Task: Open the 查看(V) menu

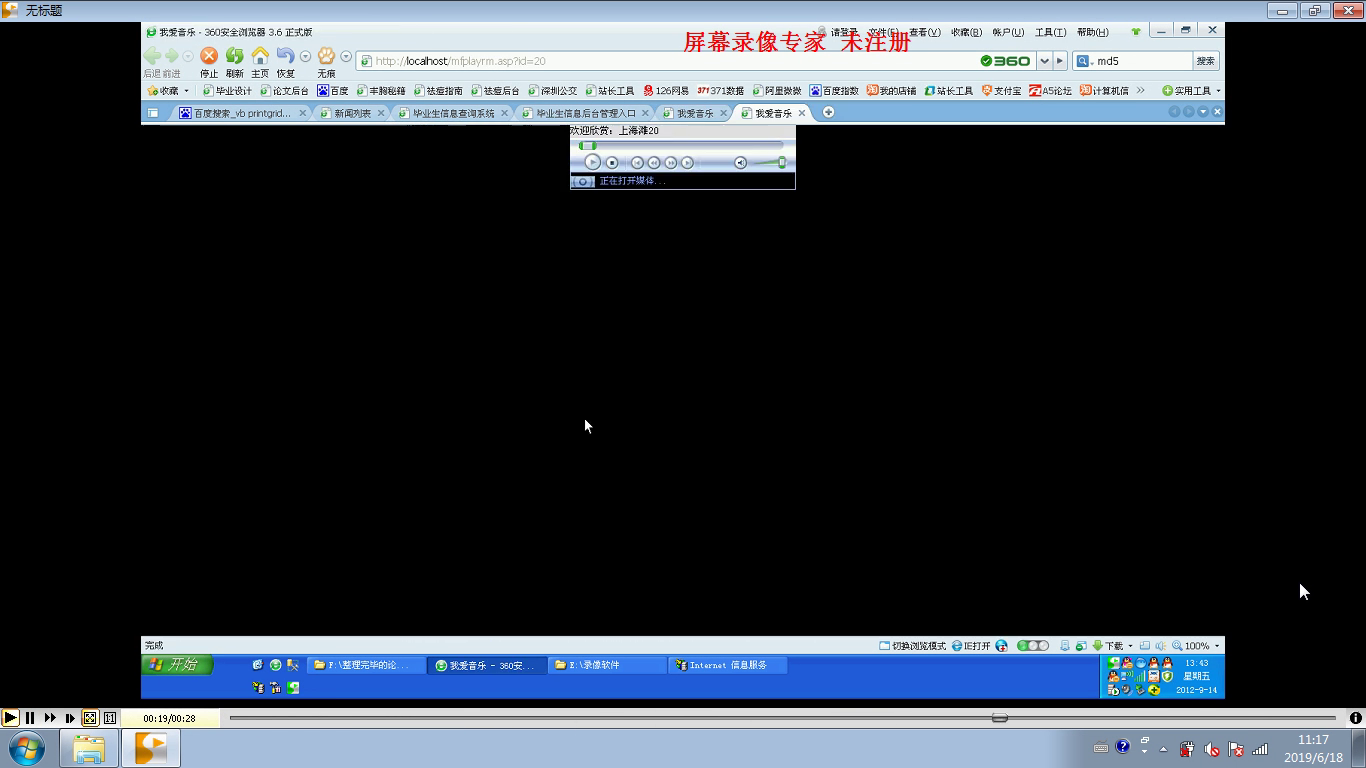Action: [x=926, y=32]
